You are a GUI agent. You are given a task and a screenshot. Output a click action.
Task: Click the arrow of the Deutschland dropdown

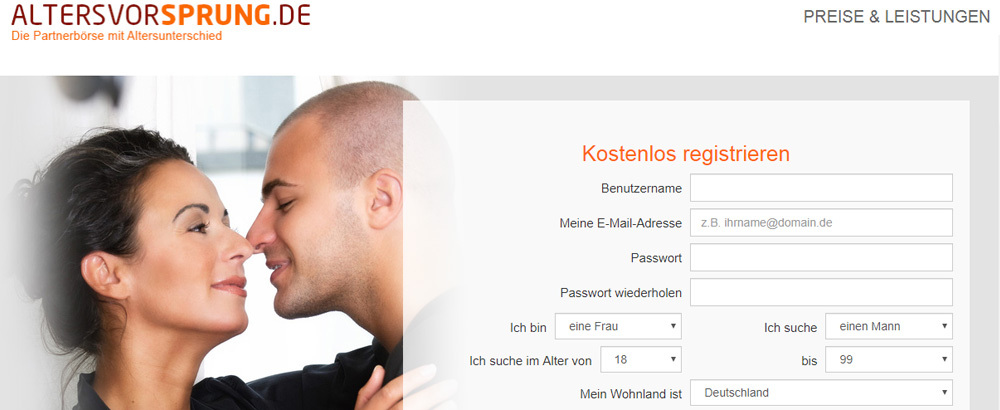click(x=945, y=393)
